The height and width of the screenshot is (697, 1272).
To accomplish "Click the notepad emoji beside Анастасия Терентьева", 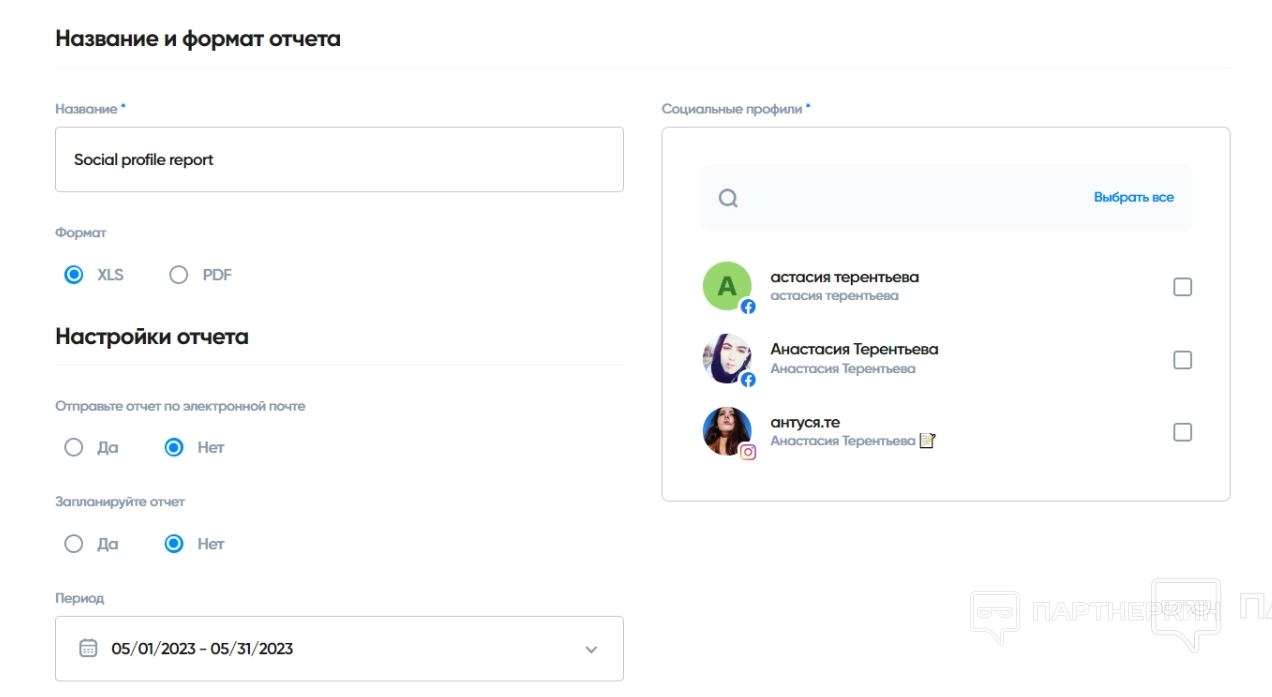I will [x=927, y=441].
